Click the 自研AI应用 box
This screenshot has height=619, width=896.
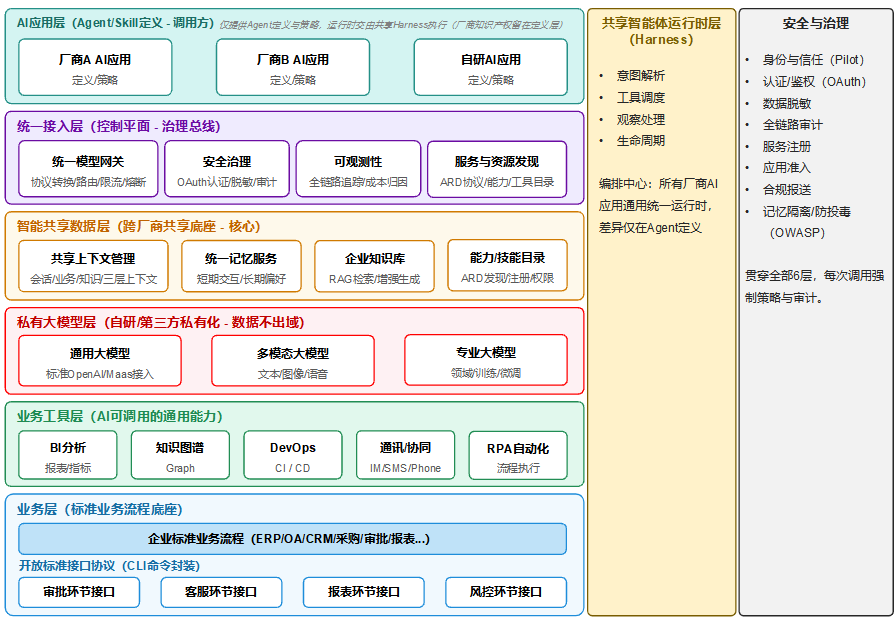point(490,67)
